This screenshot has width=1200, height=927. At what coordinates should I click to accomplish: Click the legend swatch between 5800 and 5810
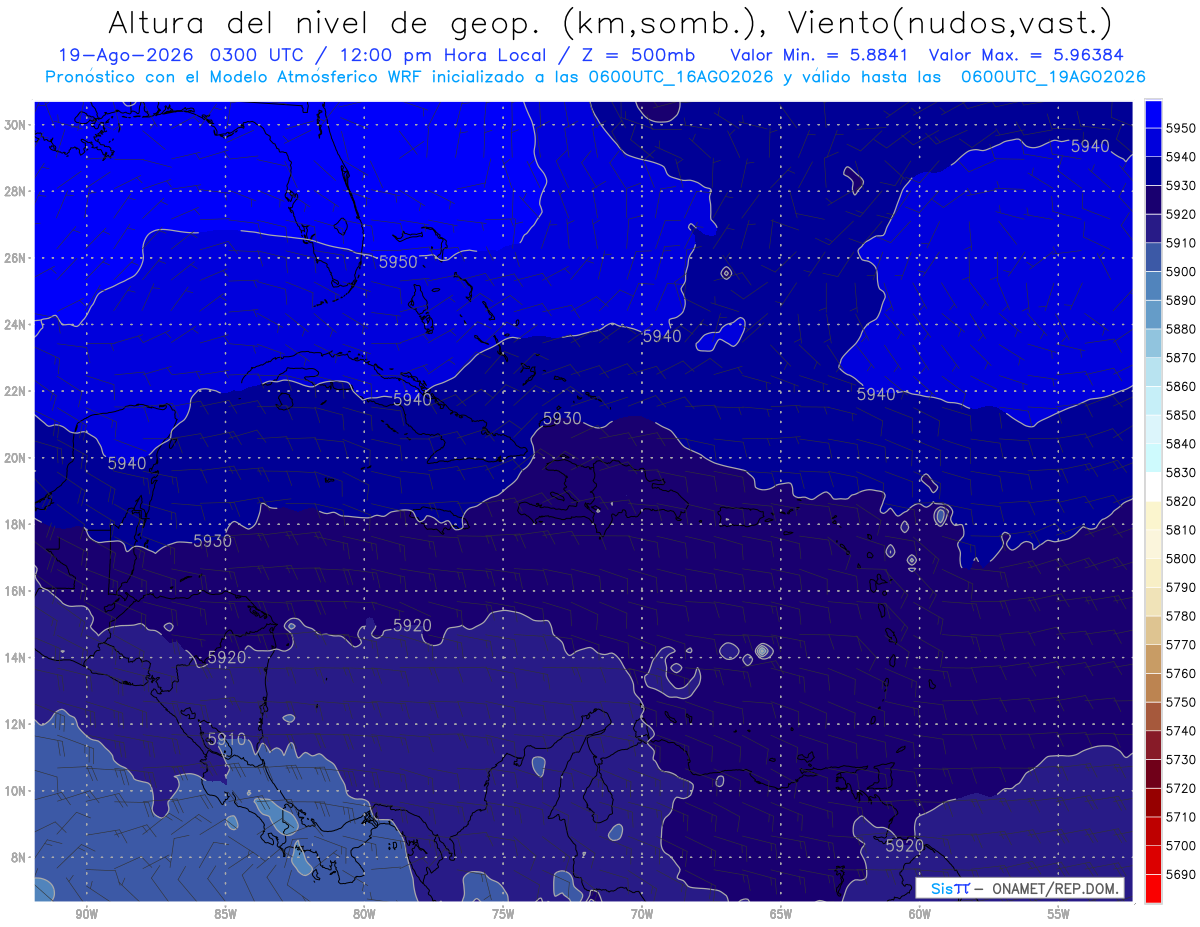1153,544
